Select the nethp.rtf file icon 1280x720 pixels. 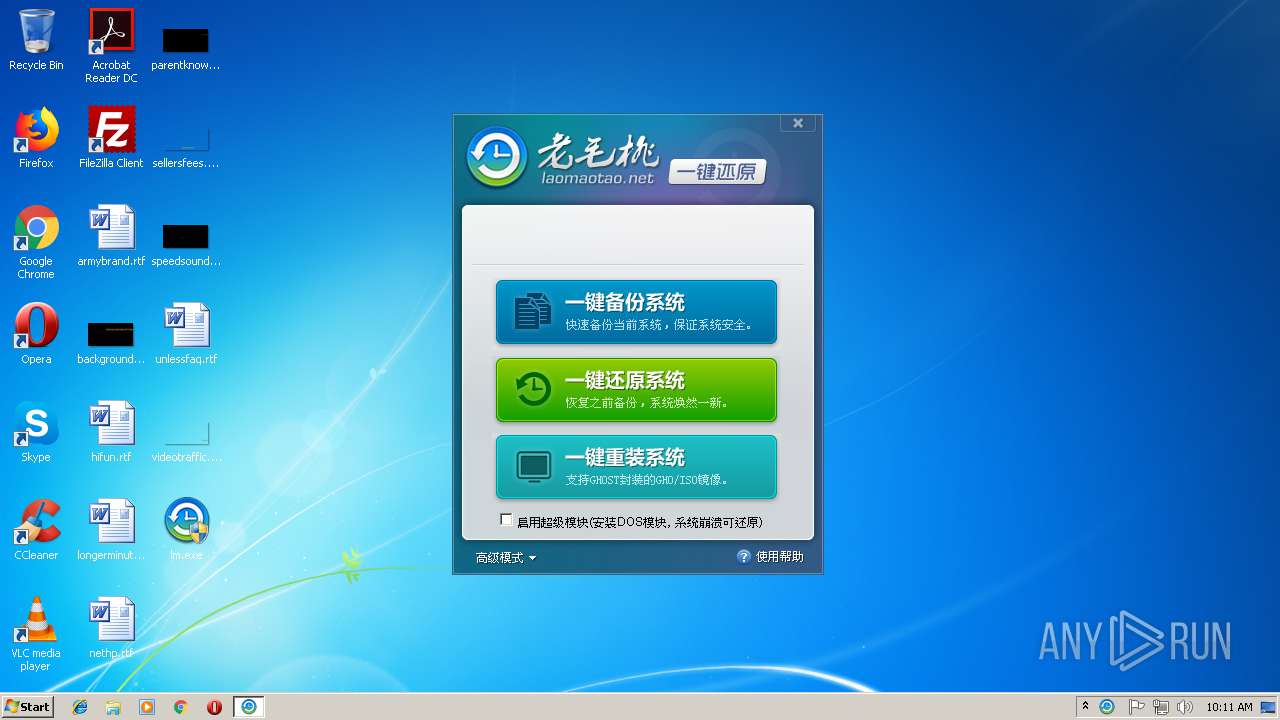(111, 627)
